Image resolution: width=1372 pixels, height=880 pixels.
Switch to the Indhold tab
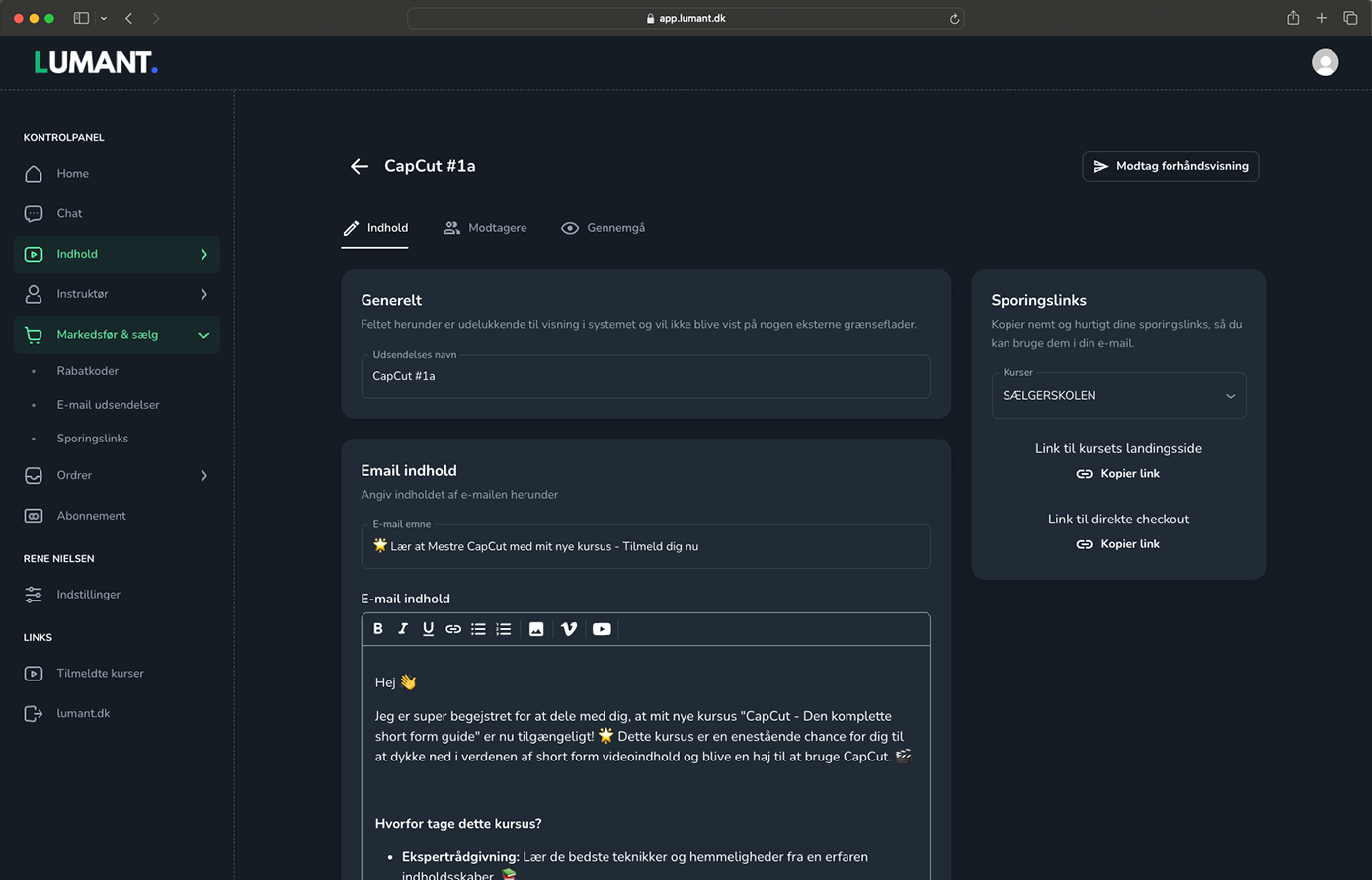click(x=374, y=228)
